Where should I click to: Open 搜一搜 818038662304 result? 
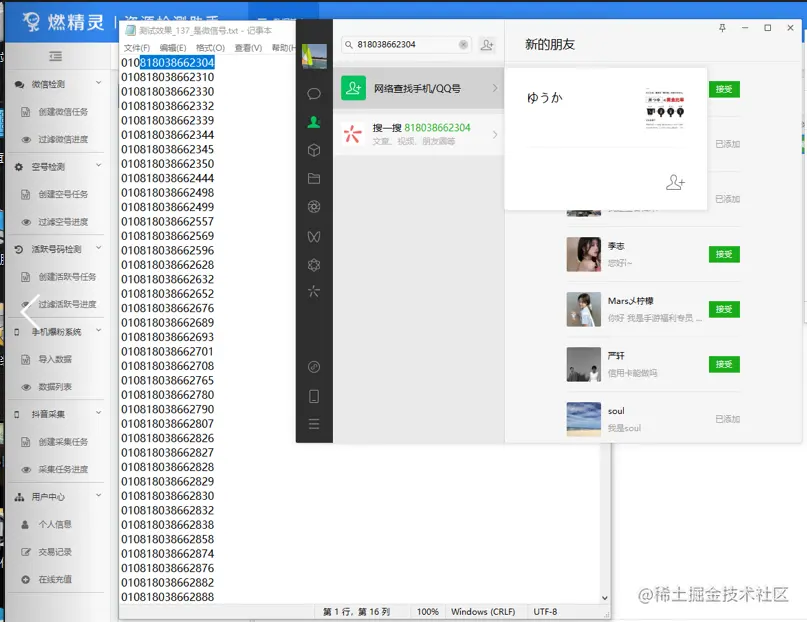[x=418, y=134]
